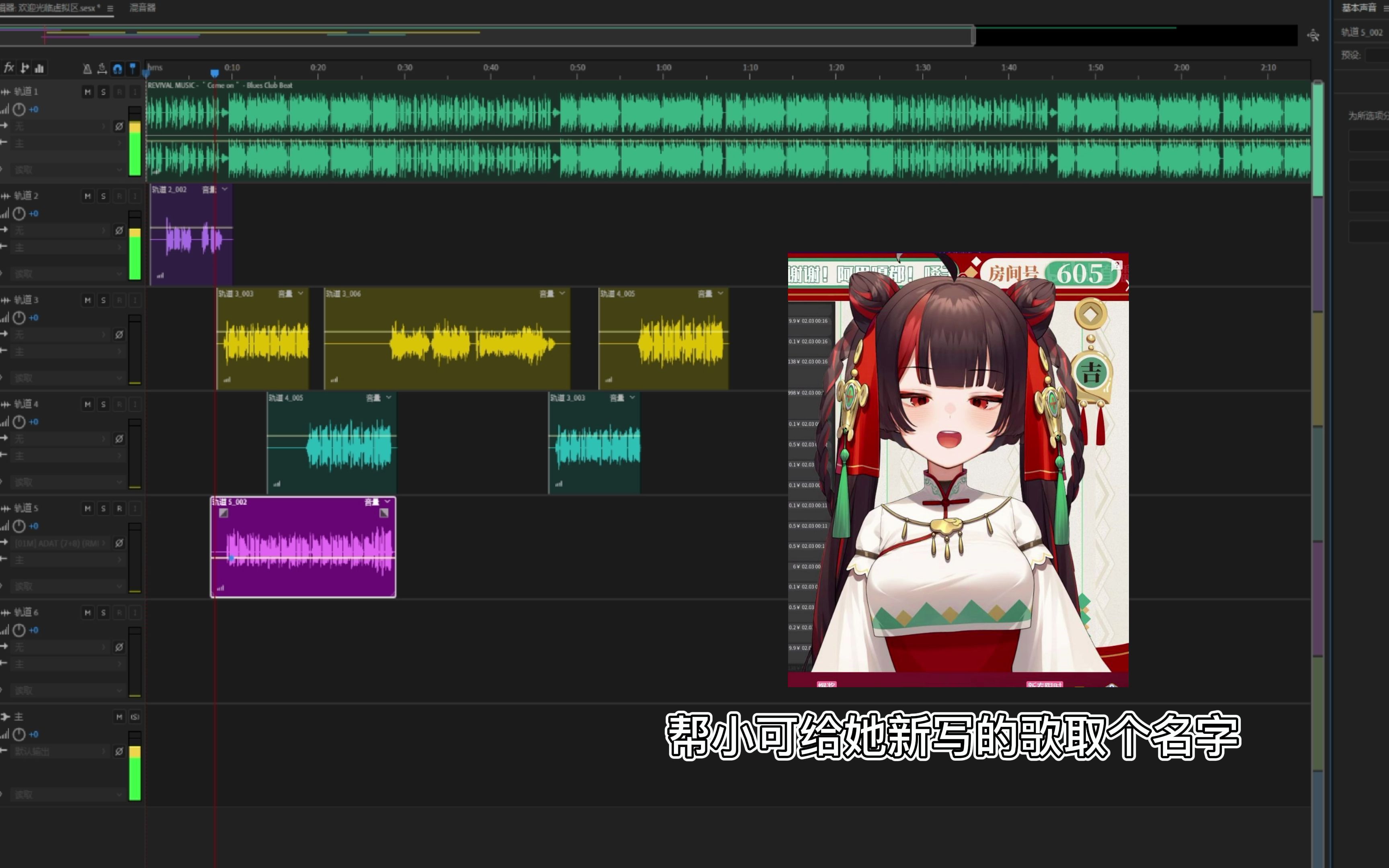Click the VTuber video overlay thumbnail

pyautogui.click(x=958, y=470)
